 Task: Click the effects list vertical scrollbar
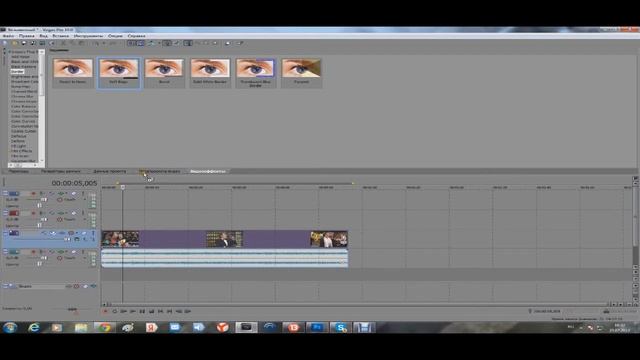click(x=42, y=106)
